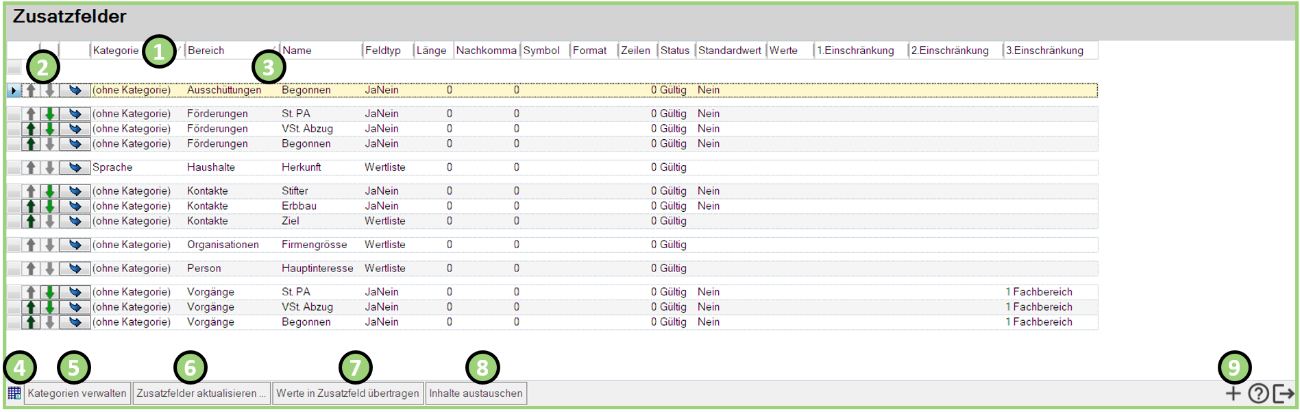Select the row selector of Ausschüttungen Begonnen row
This screenshot has width=1300, height=412.
[x=14, y=90]
